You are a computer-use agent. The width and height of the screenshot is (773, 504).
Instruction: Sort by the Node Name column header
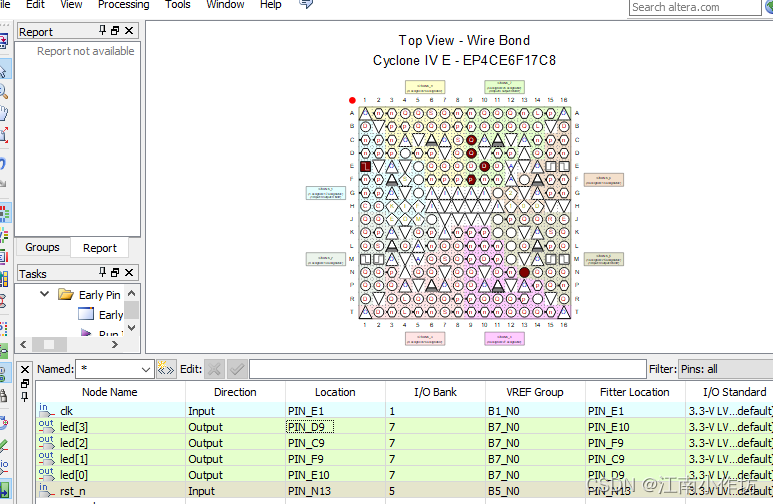(110, 392)
